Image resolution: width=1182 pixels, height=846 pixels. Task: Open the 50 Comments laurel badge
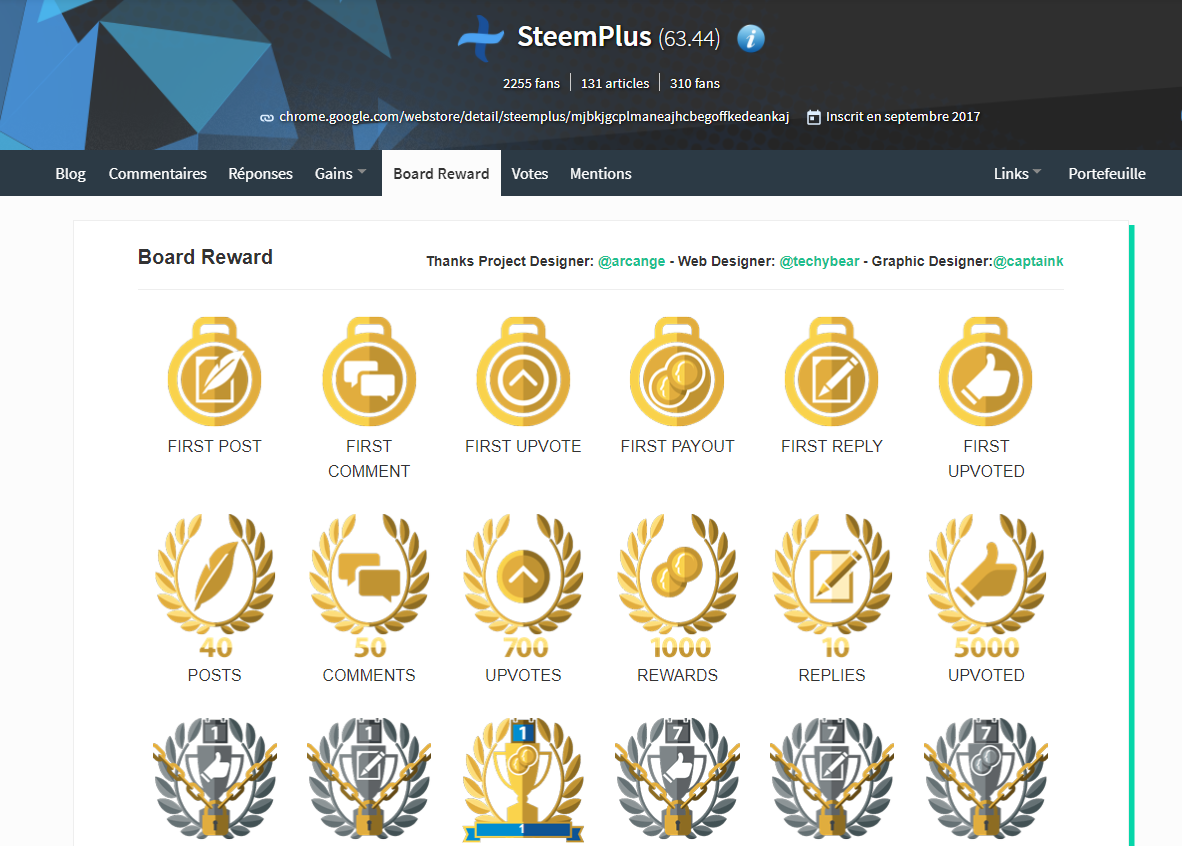point(369,585)
